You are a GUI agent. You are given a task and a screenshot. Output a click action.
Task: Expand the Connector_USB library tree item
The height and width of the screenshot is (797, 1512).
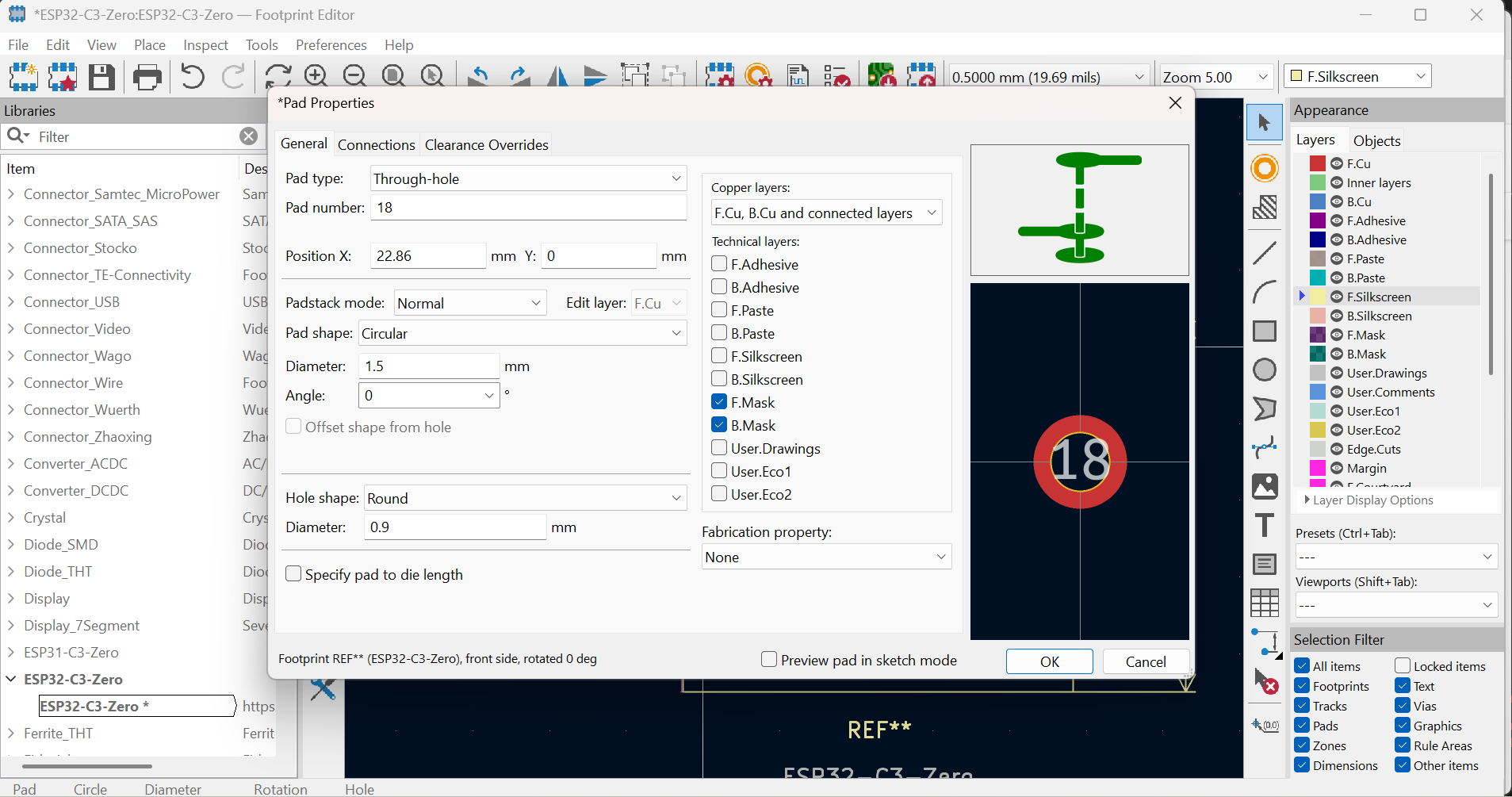coord(11,302)
